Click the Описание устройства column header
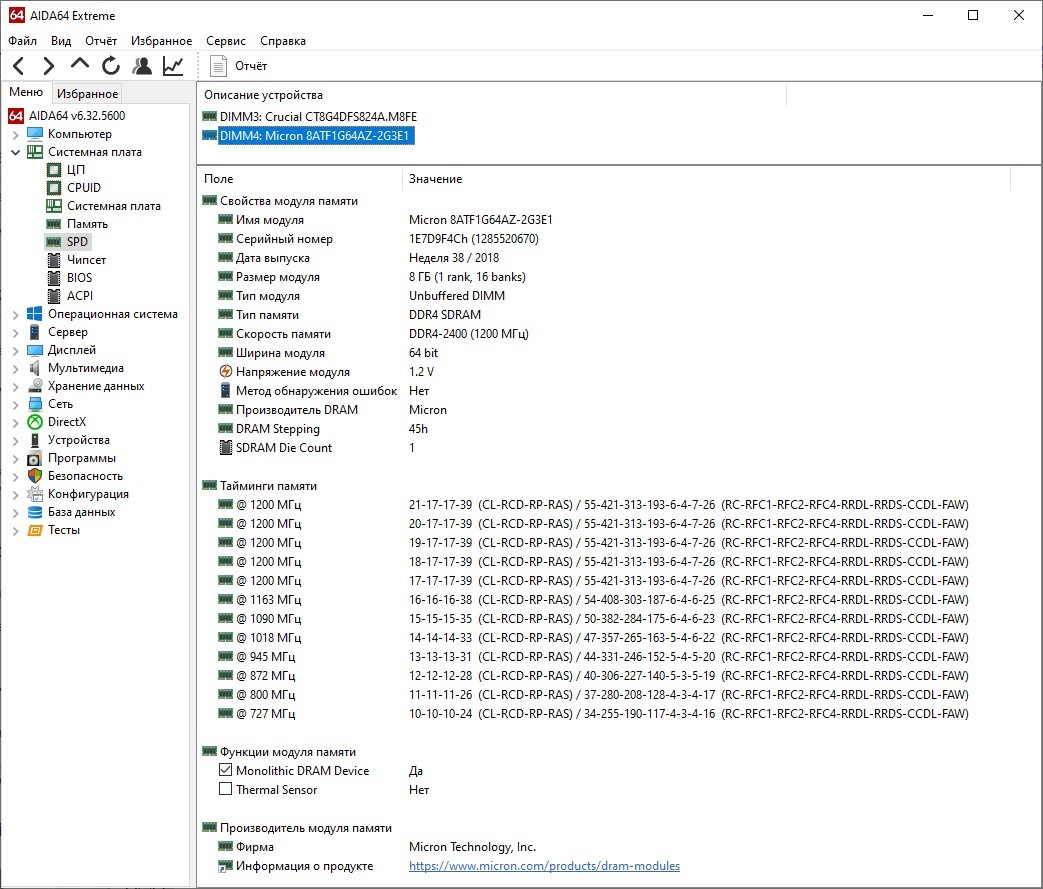 [492, 95]
